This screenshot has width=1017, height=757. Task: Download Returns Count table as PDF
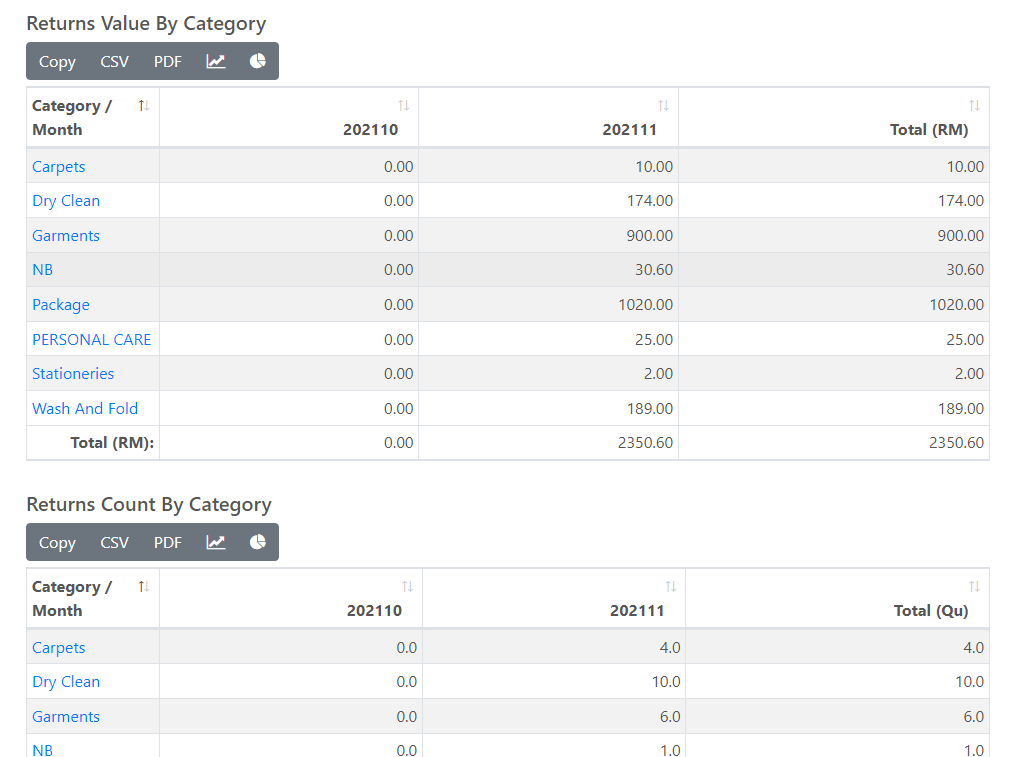[168, 542]
